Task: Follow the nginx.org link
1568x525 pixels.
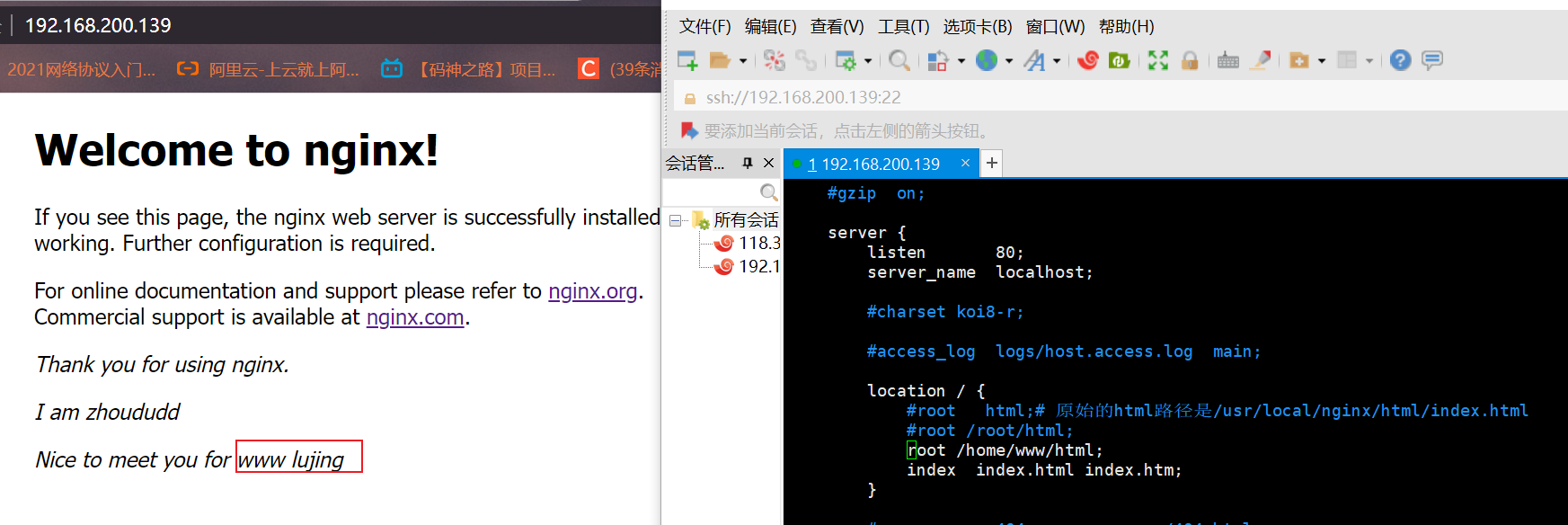Action: [592, 291]
